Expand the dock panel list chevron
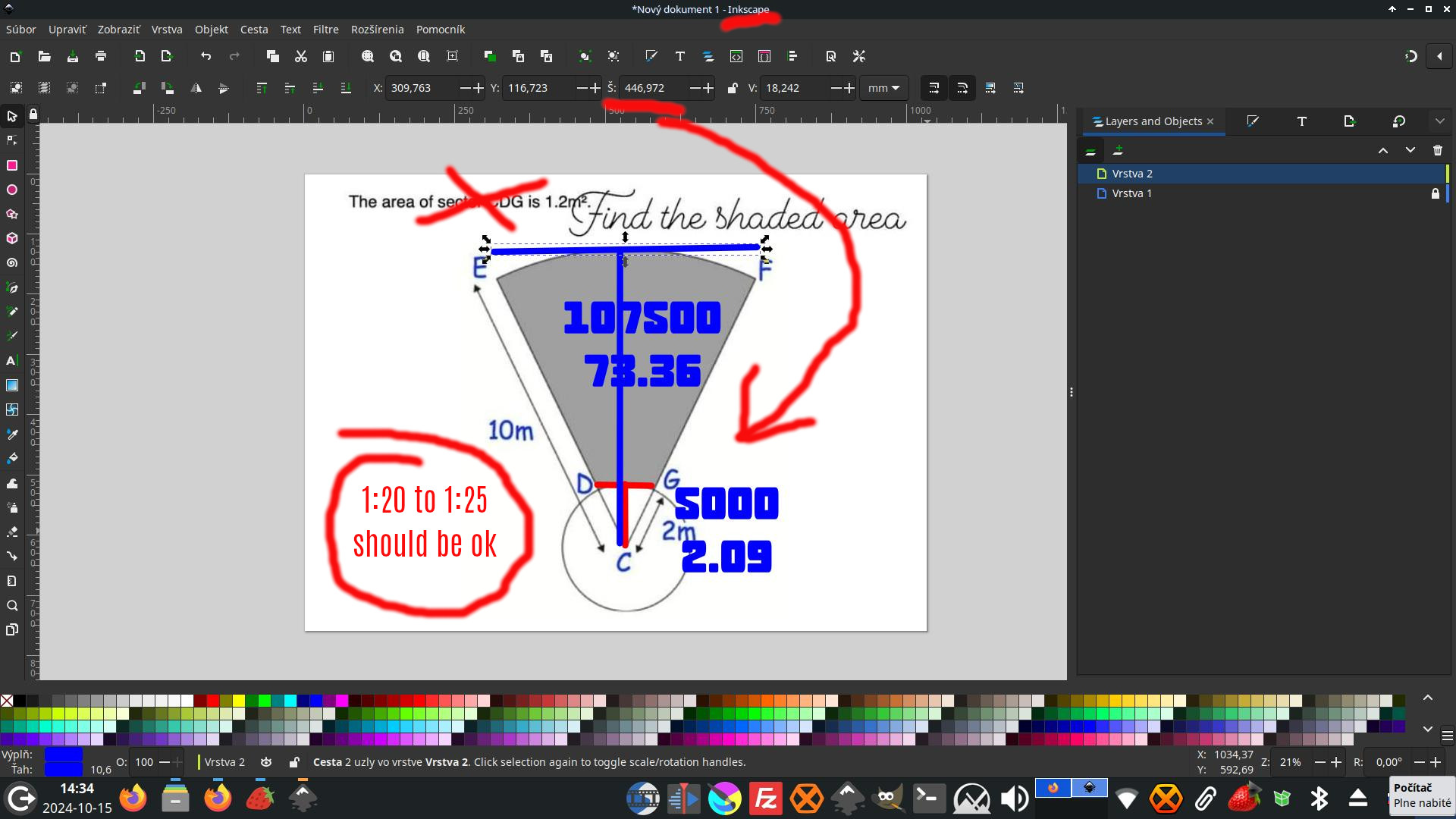Screen dimensions: 1456x819 pyautogui.click(x=1439, y=121)
